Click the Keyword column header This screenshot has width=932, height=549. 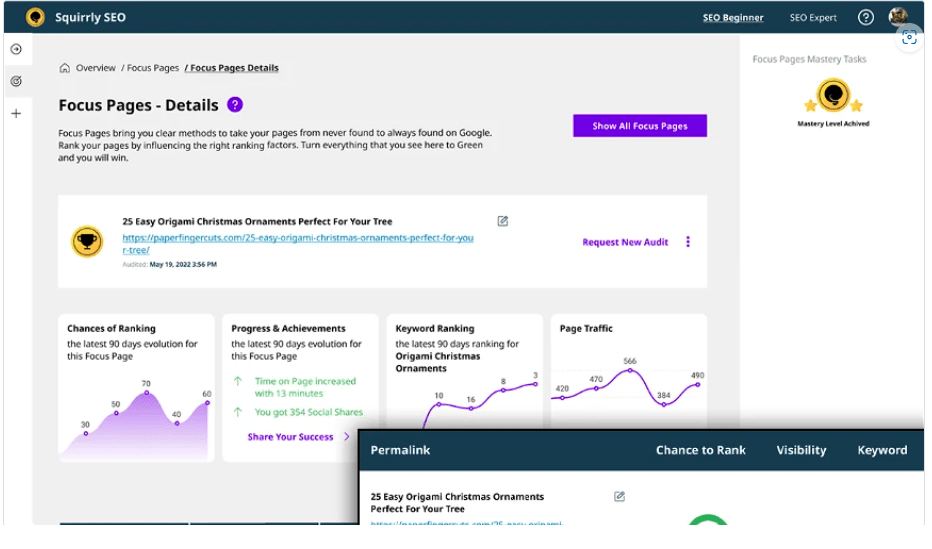[882, 450]
